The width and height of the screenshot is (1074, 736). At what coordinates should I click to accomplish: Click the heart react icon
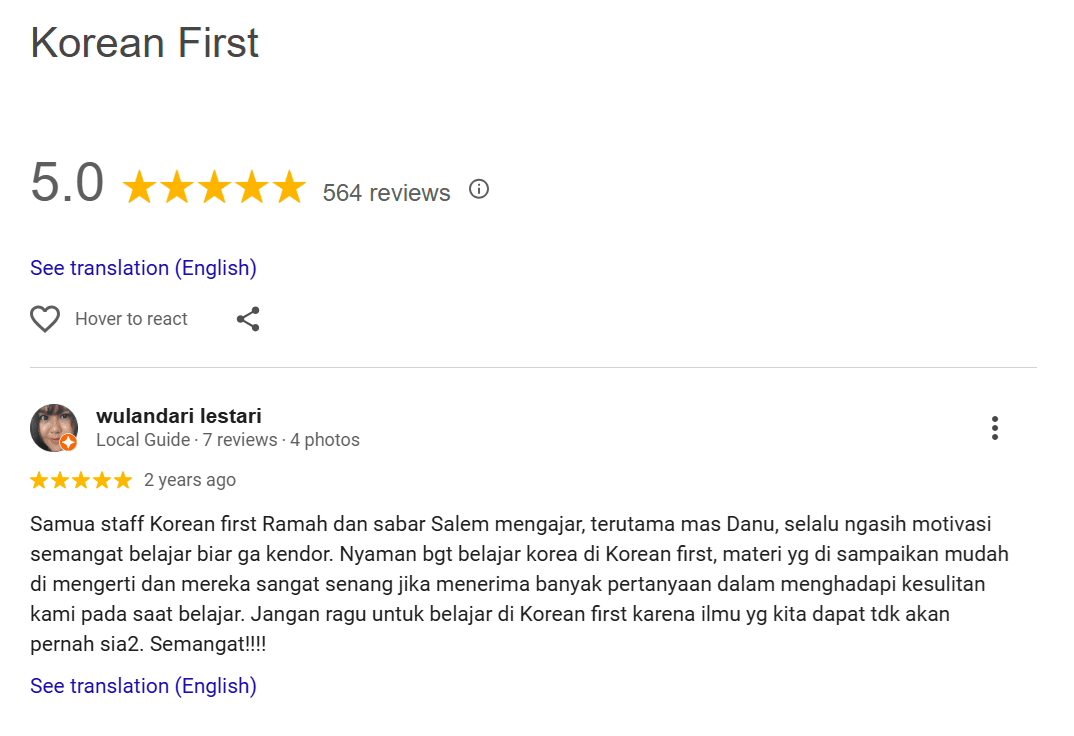(45, 319)
